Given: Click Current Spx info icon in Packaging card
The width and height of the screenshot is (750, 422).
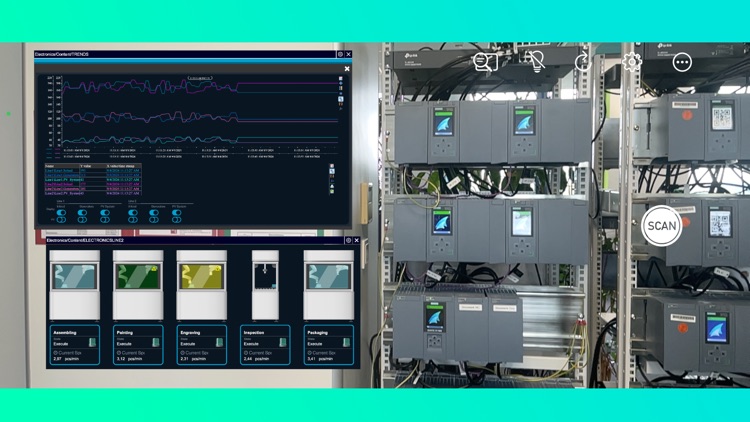Looking at the screenshot, I should 309,353.
